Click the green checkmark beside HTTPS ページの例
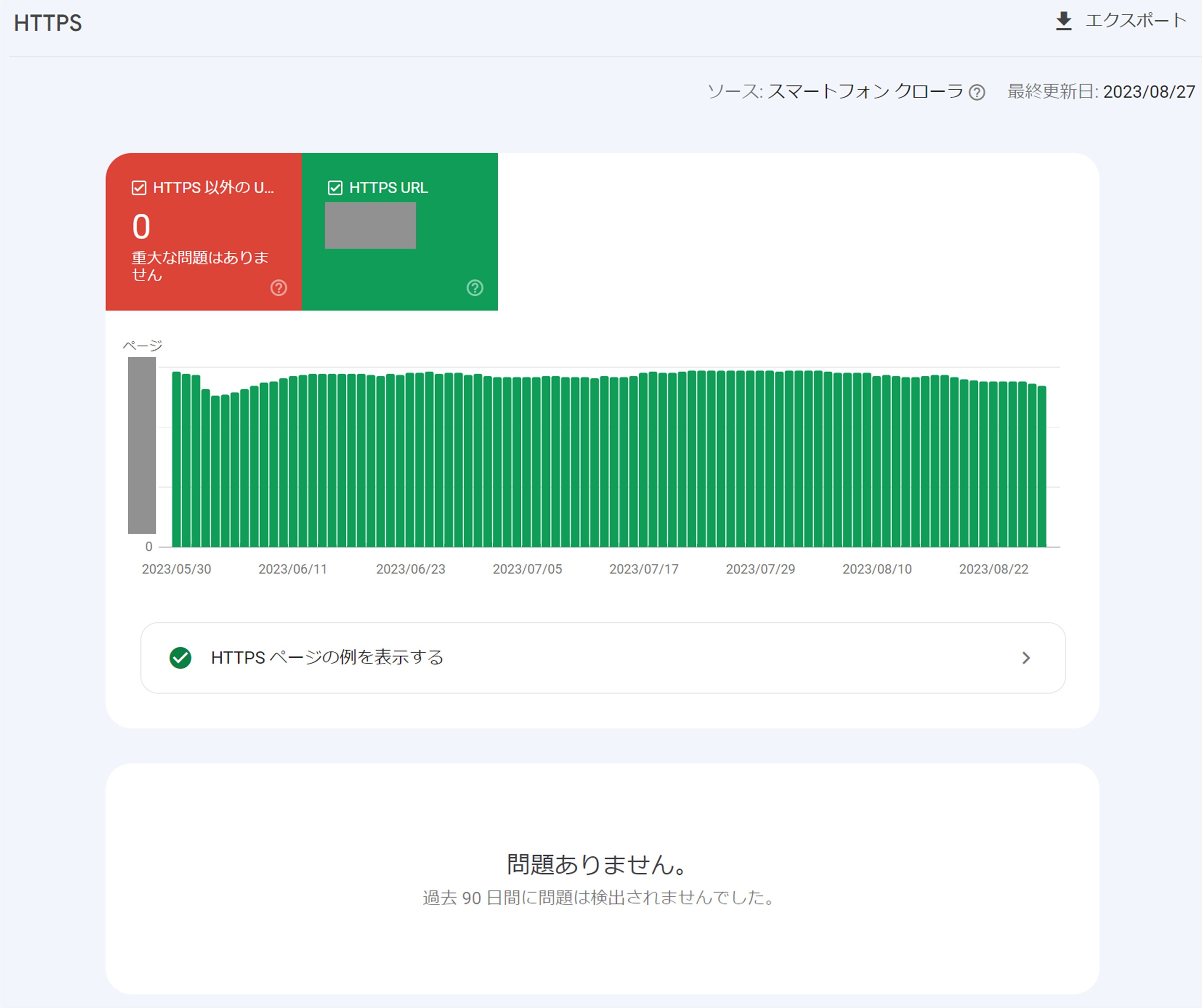The height and width of the screenshot is (1008, 1202). click(181, 658)
